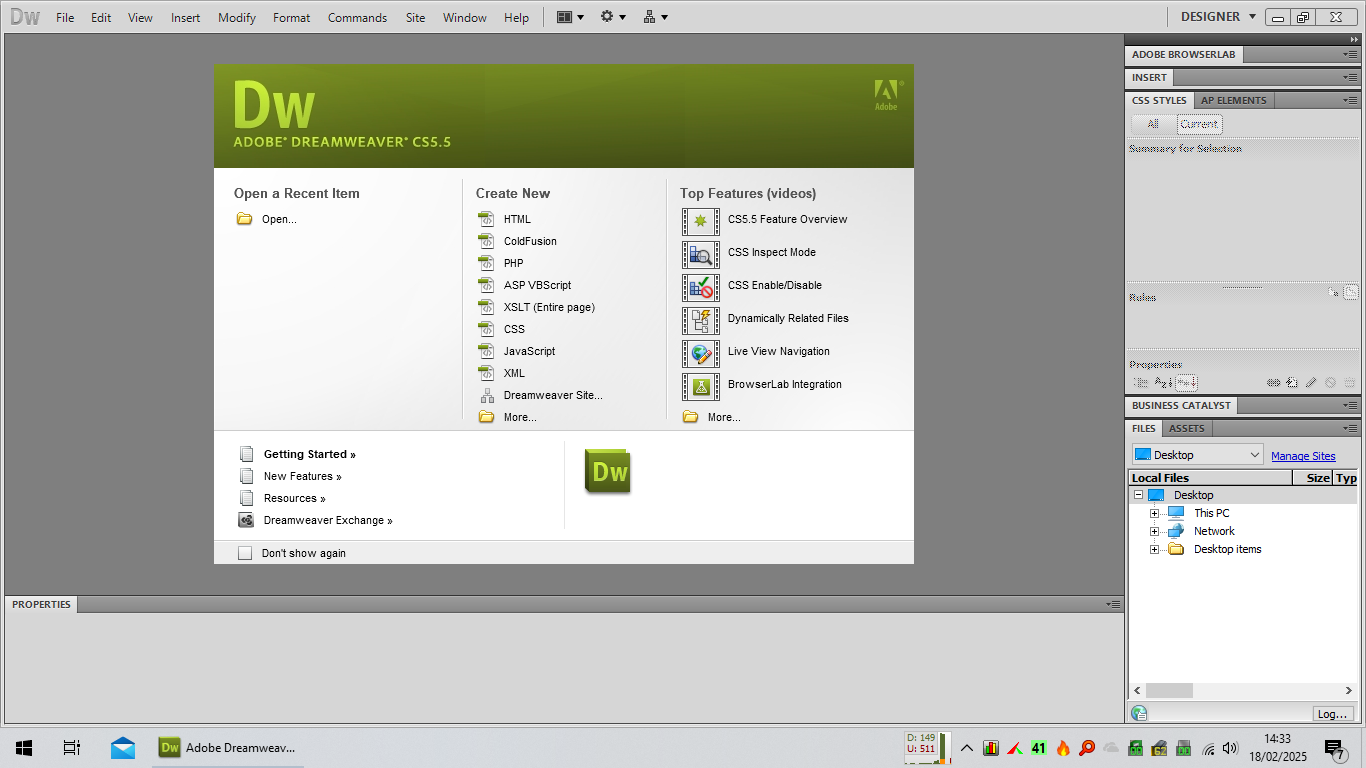The height and width of the screenshot is (768, 1366).
Task: Expand the Network tree node
Action: coord(1154,531)
